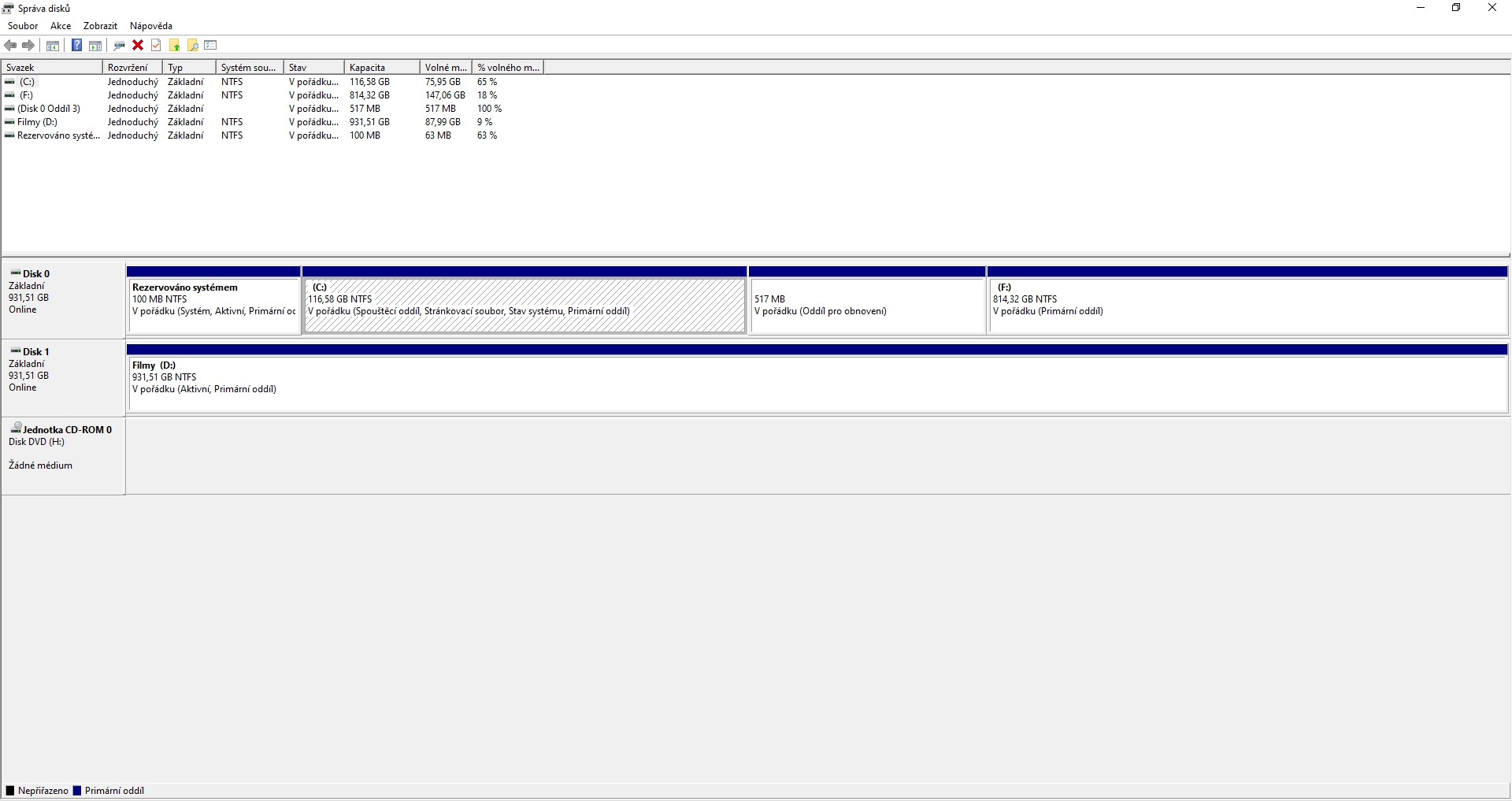Click the red X delete icon
The height and width of the screenshot is (801, 1512).
click(x=138, y=46)
